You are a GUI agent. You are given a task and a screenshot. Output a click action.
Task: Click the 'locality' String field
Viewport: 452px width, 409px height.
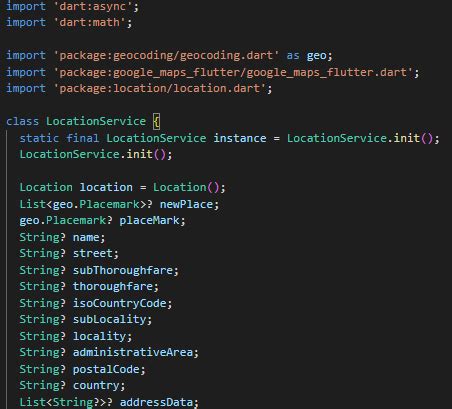[99, 336]
